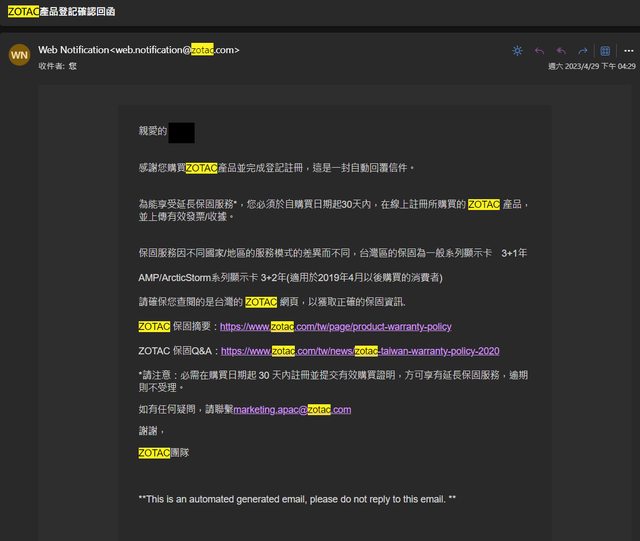Click the Reply arrow icon
This screenshot has width=640, height=541.
(x=540, y=50)
